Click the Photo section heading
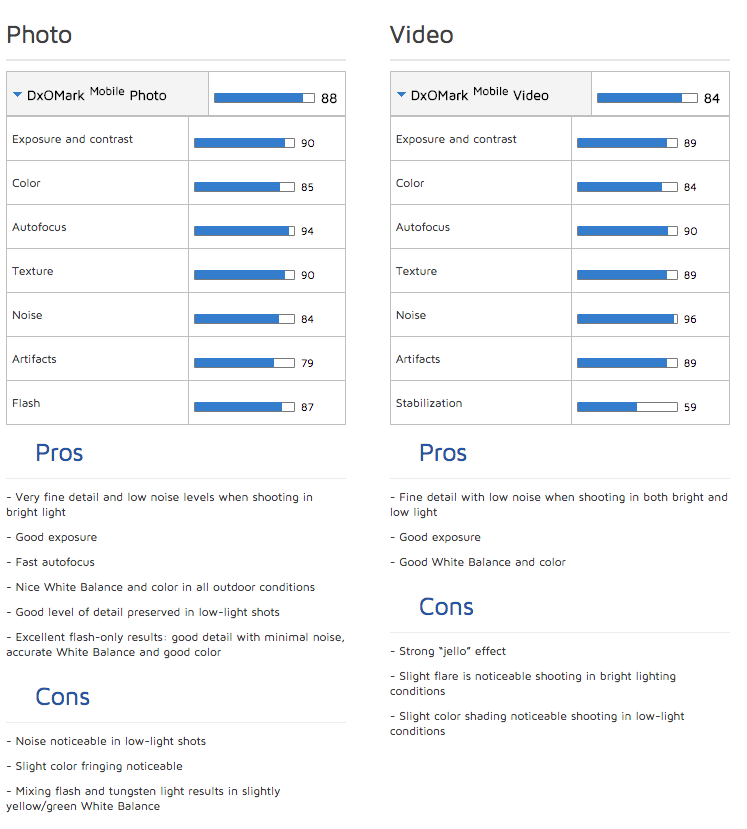Image resolution: width=747 pixels, height=829 pixels. [x=39, y=35]
